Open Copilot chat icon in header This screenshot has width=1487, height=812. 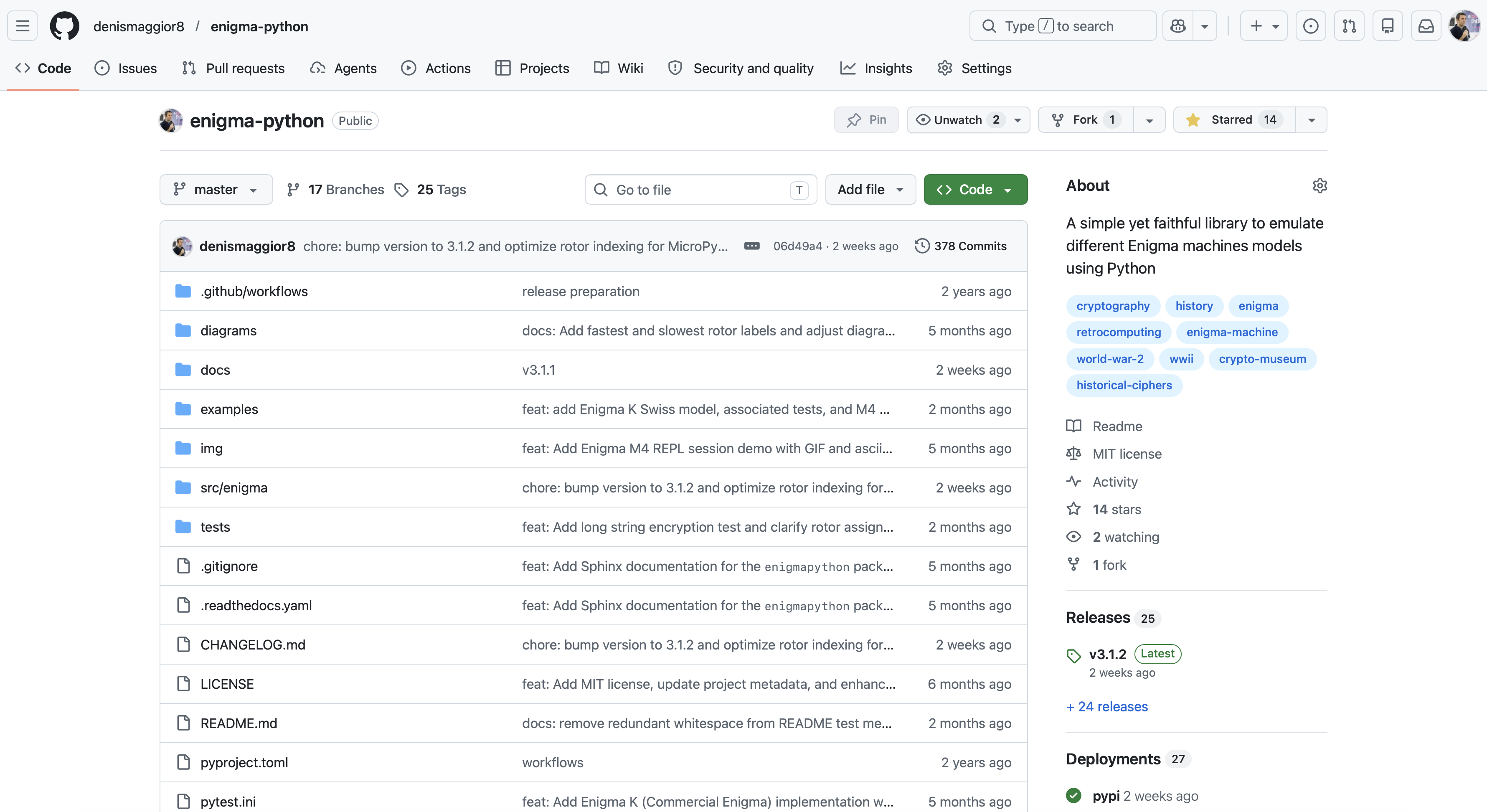pyautogui.click(x=1177, y=26)
